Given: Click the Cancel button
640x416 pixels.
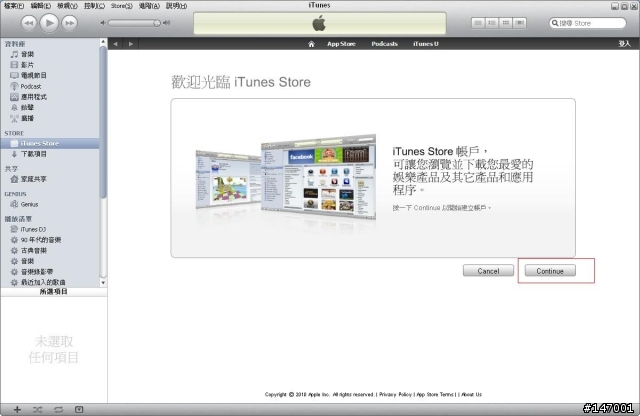Looking at the screenshot, I should coord(488,271).
